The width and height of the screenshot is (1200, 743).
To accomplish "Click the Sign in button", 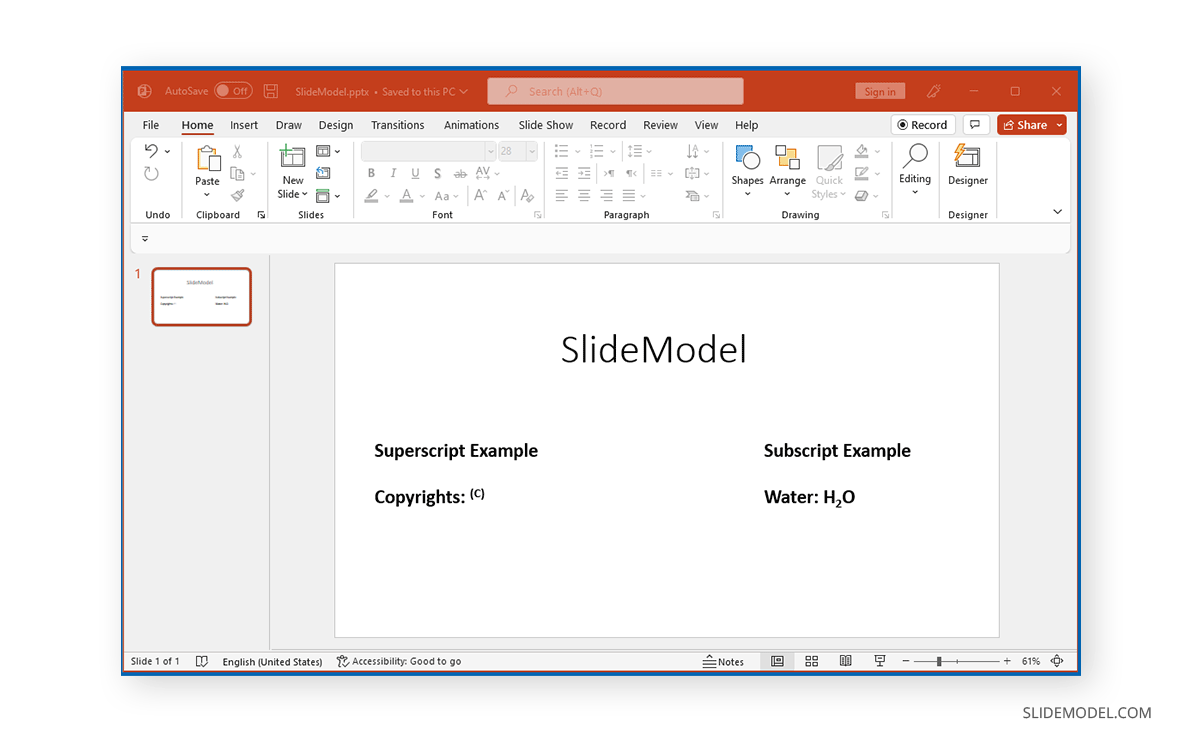I will point(880,91).
